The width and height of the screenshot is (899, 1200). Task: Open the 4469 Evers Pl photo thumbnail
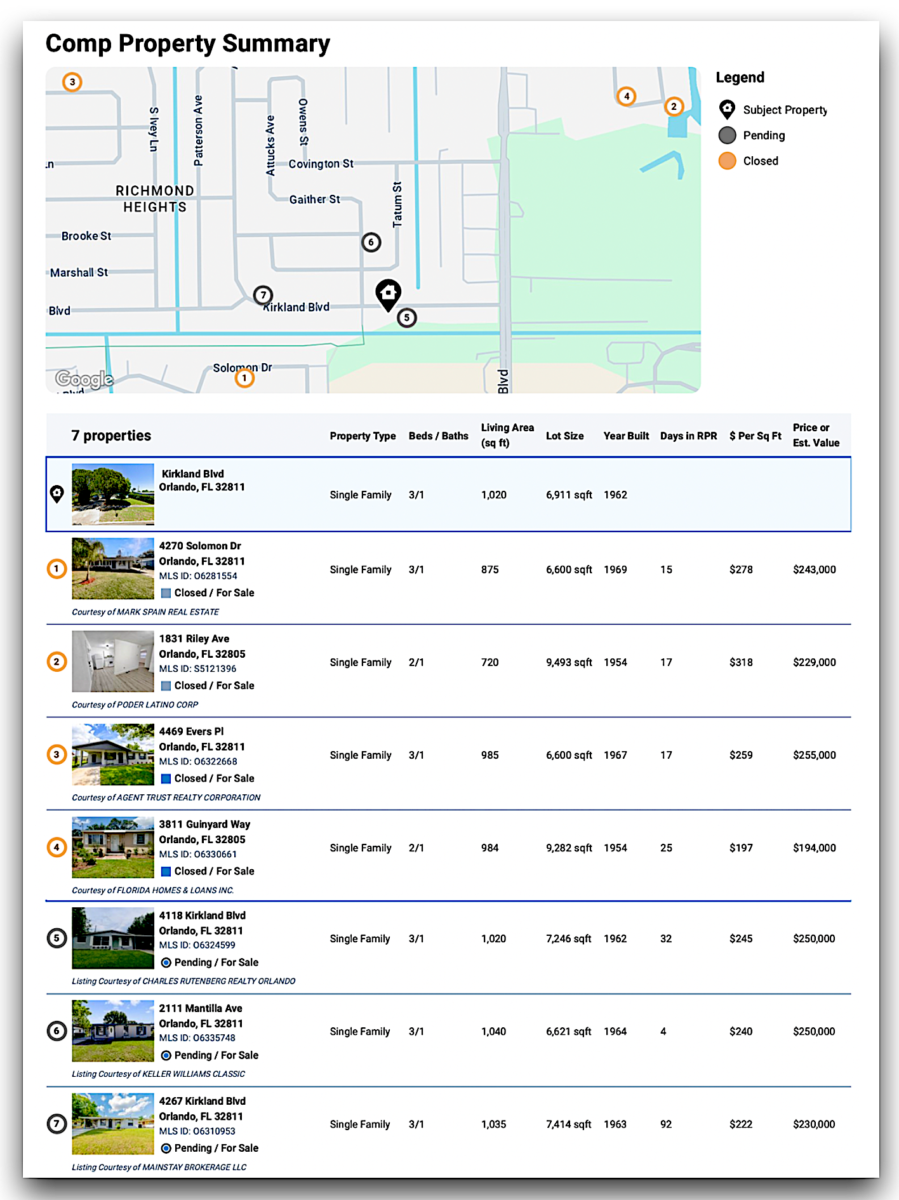113,755
